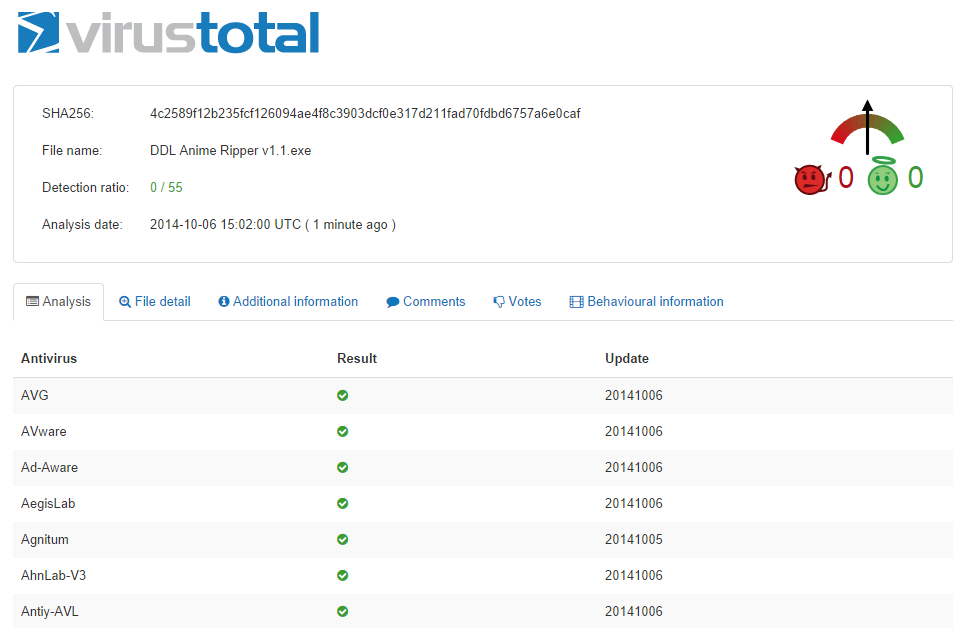Click the VirusTotal logo

click(168, 32)
